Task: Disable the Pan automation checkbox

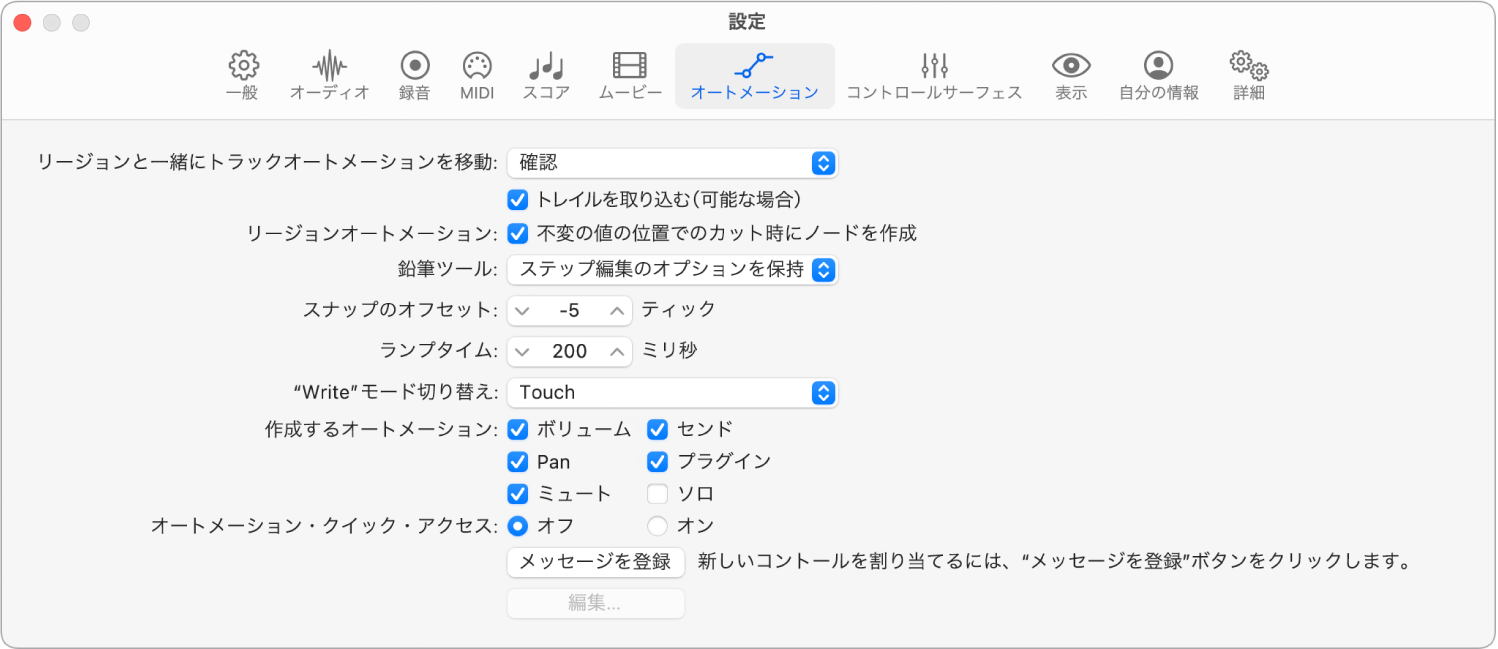Action: click(517, 461)
